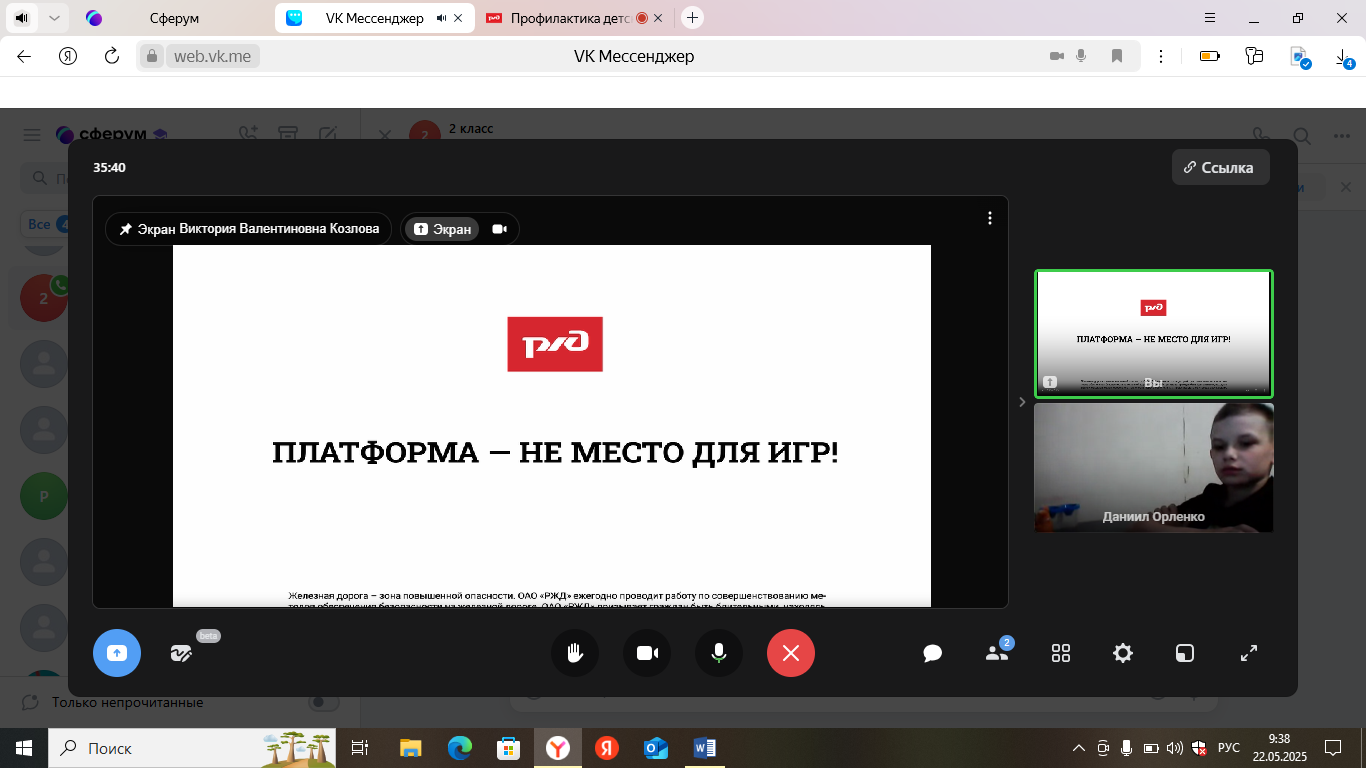Screen dimensions: 1366x768
Task: Open Microsoft Store from taskbar
Action: (x=508, y=748)
